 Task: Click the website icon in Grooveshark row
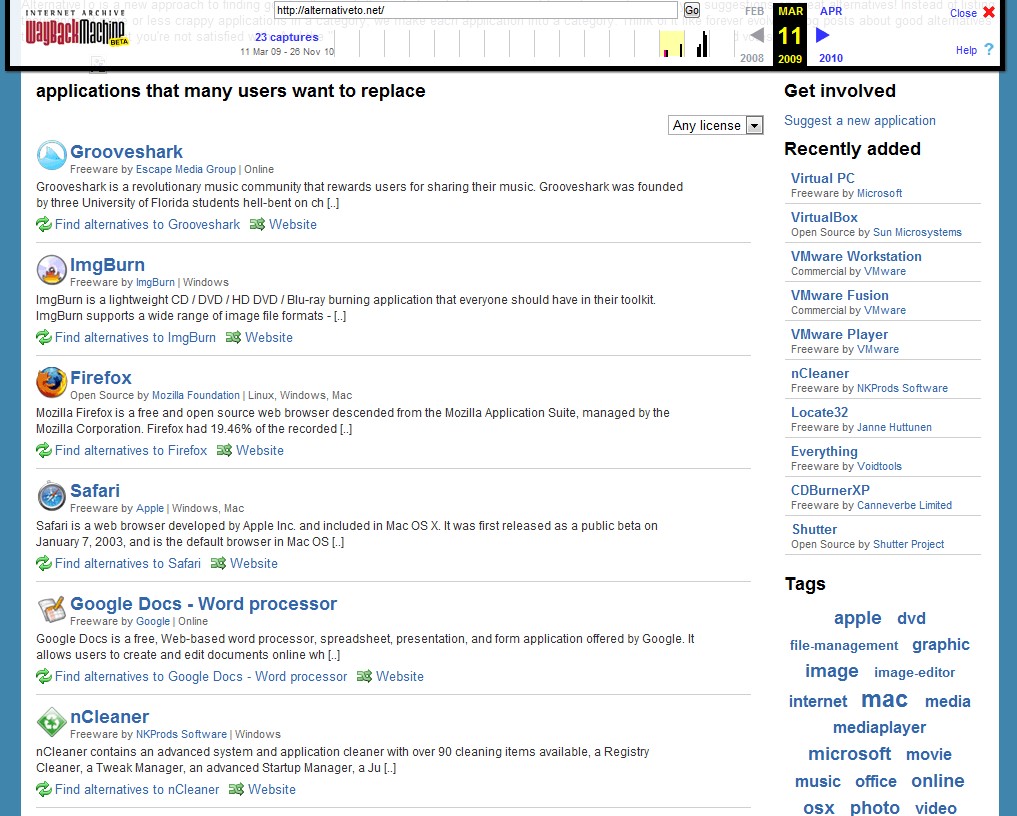tap(257, 224)
